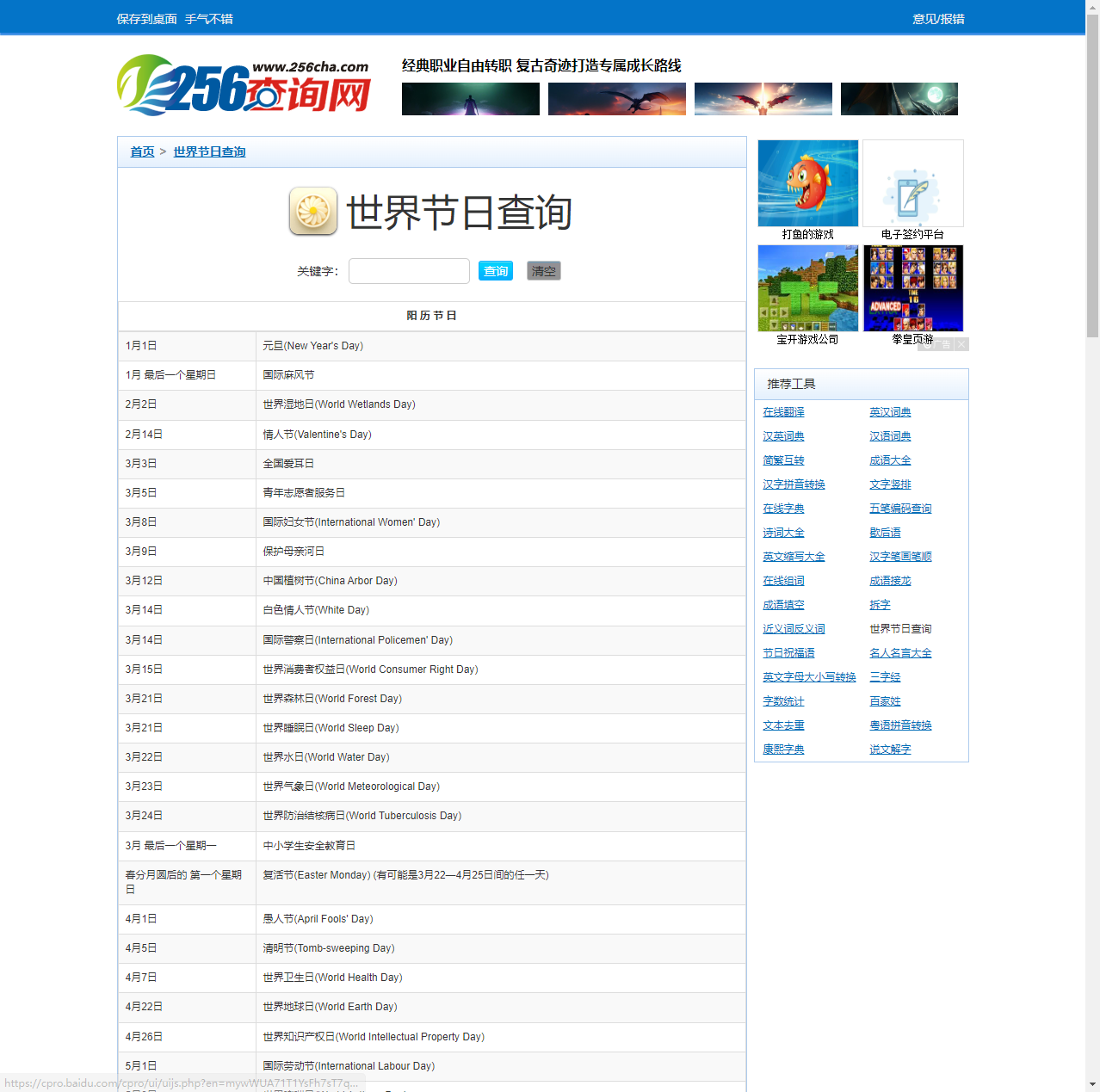This screenshot has width=1100, height=1092.
Task: Click 保存到桌面 in the top bar
Action: coord(146,19)
